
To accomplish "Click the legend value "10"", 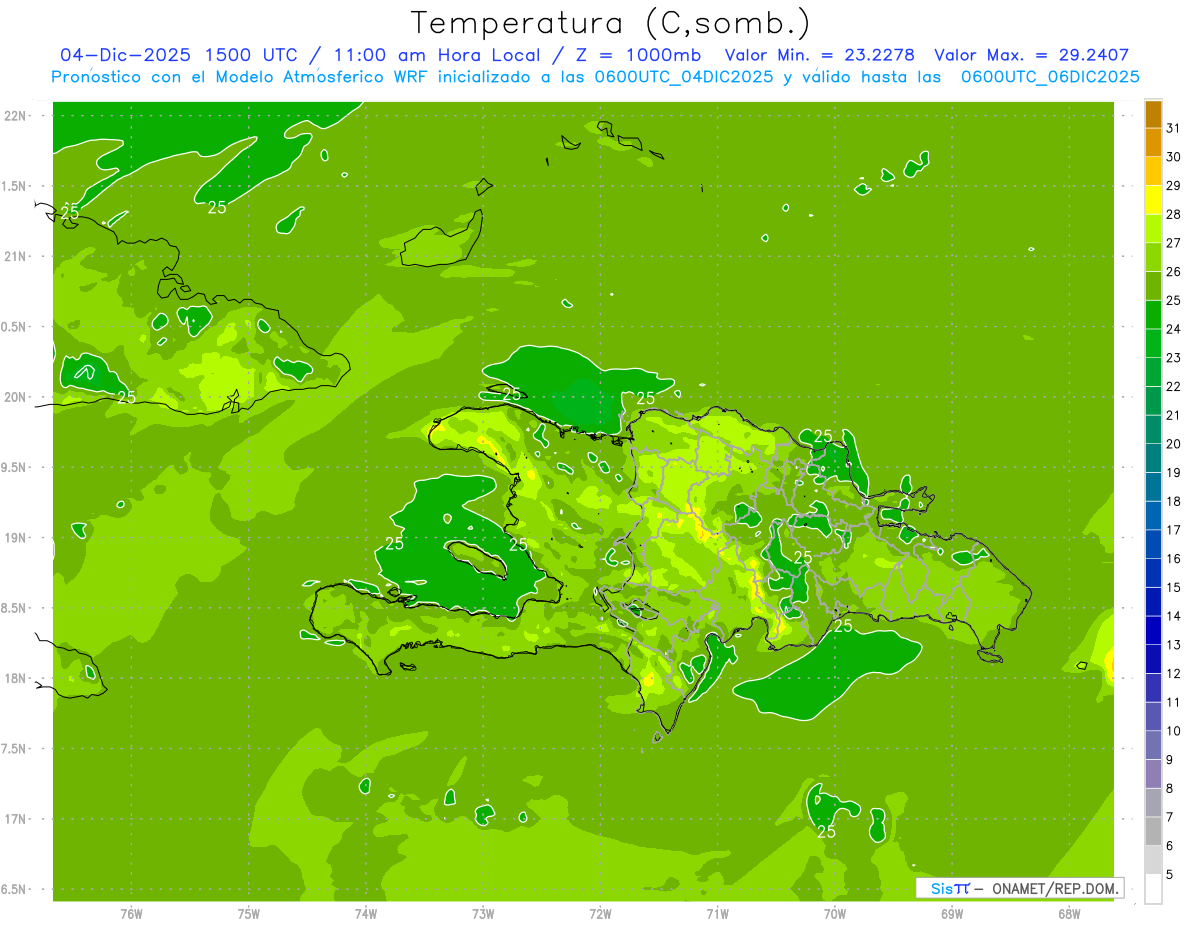I will click(x=1174, y=731).
